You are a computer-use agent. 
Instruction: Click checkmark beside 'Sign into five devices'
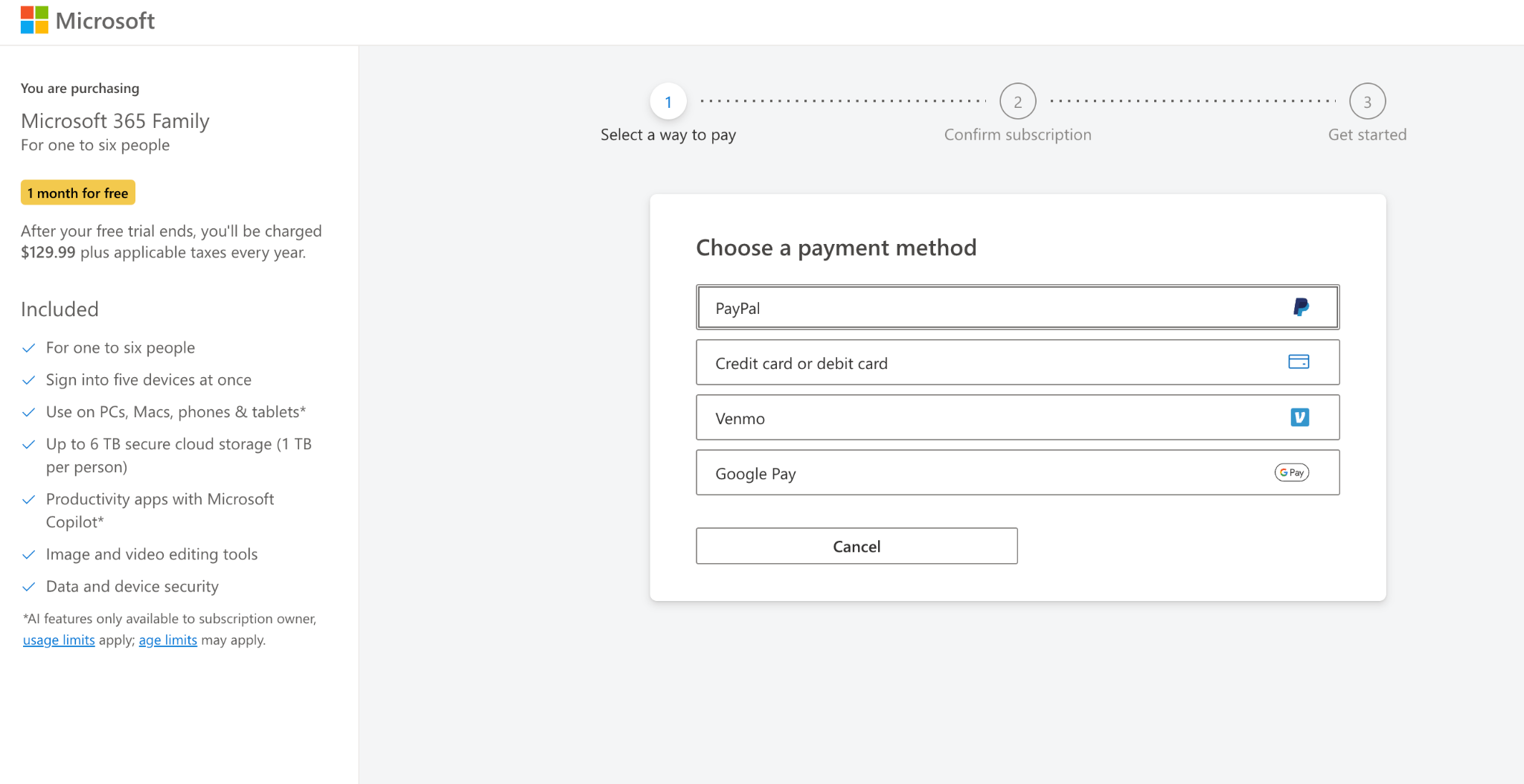click(29, 380)
